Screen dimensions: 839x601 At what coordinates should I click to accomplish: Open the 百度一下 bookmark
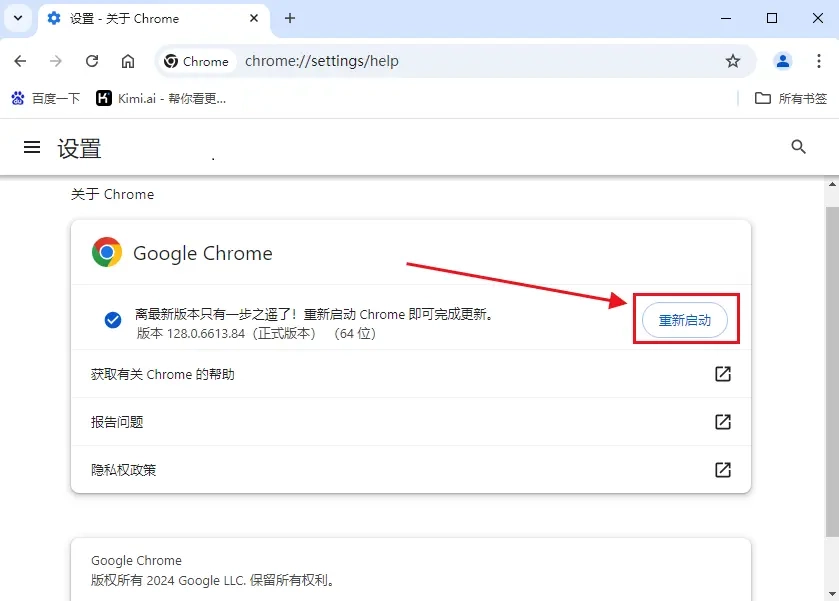tap(45, 98)
